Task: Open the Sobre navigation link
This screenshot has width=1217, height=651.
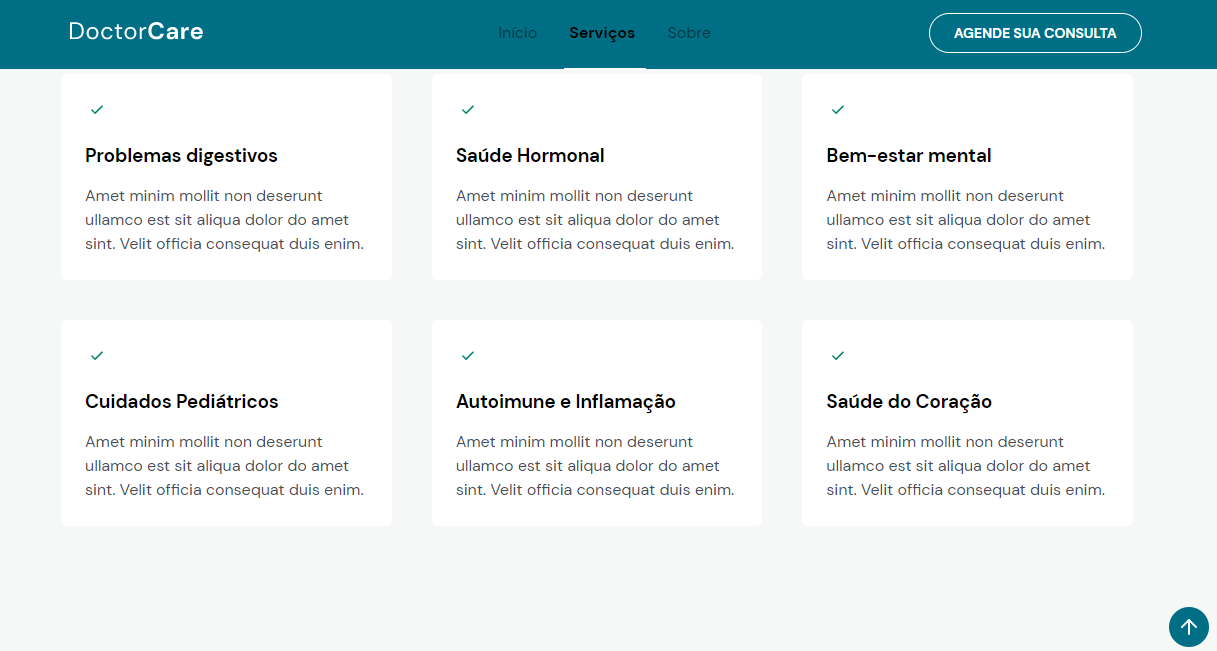Action: [689, 32]
